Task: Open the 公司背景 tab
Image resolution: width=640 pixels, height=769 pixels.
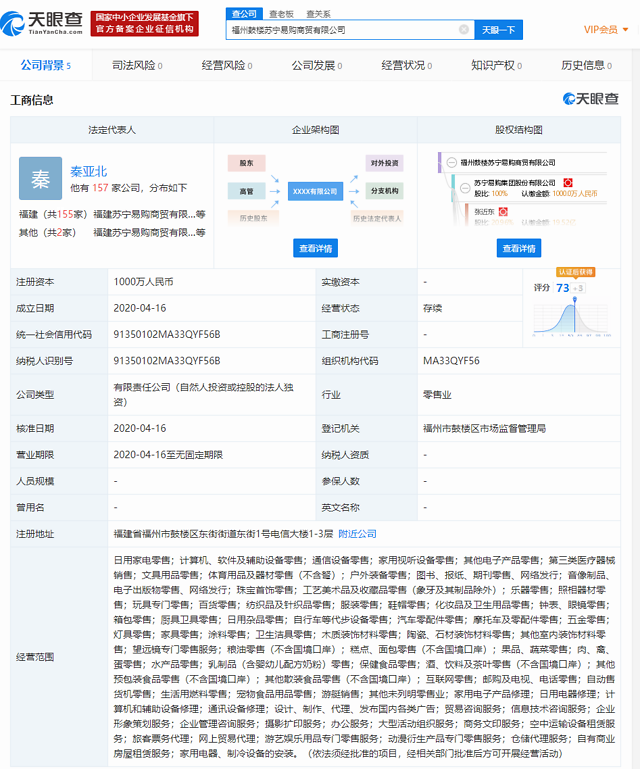Action: point(46,65)
